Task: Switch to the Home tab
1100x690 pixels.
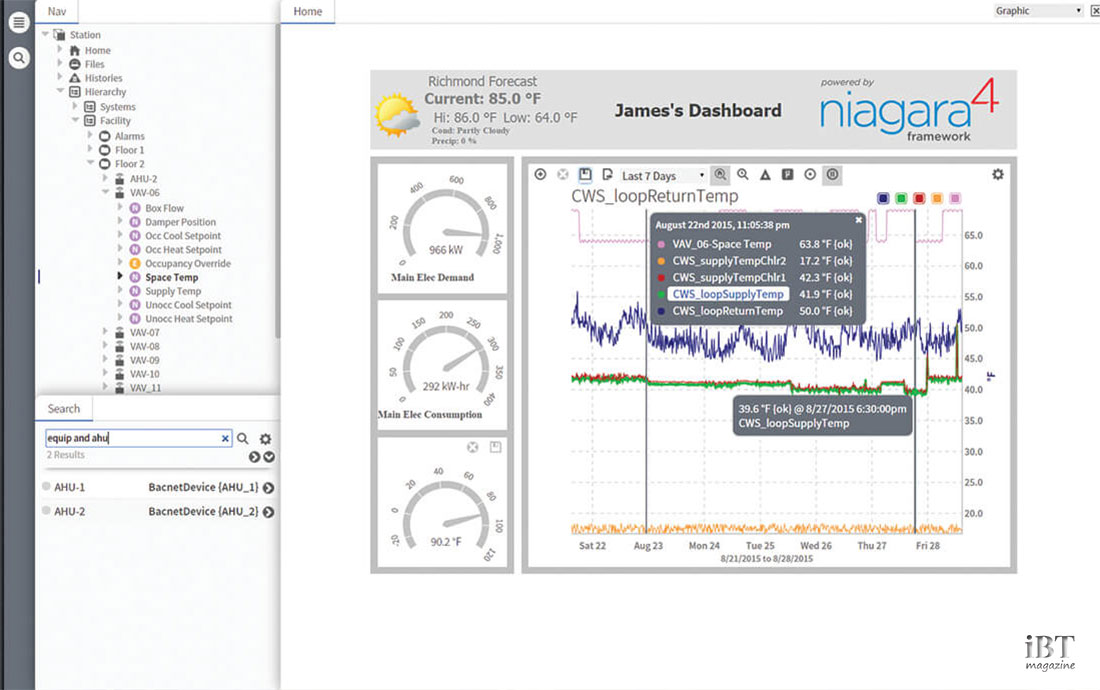Action: tap(307, 11)
